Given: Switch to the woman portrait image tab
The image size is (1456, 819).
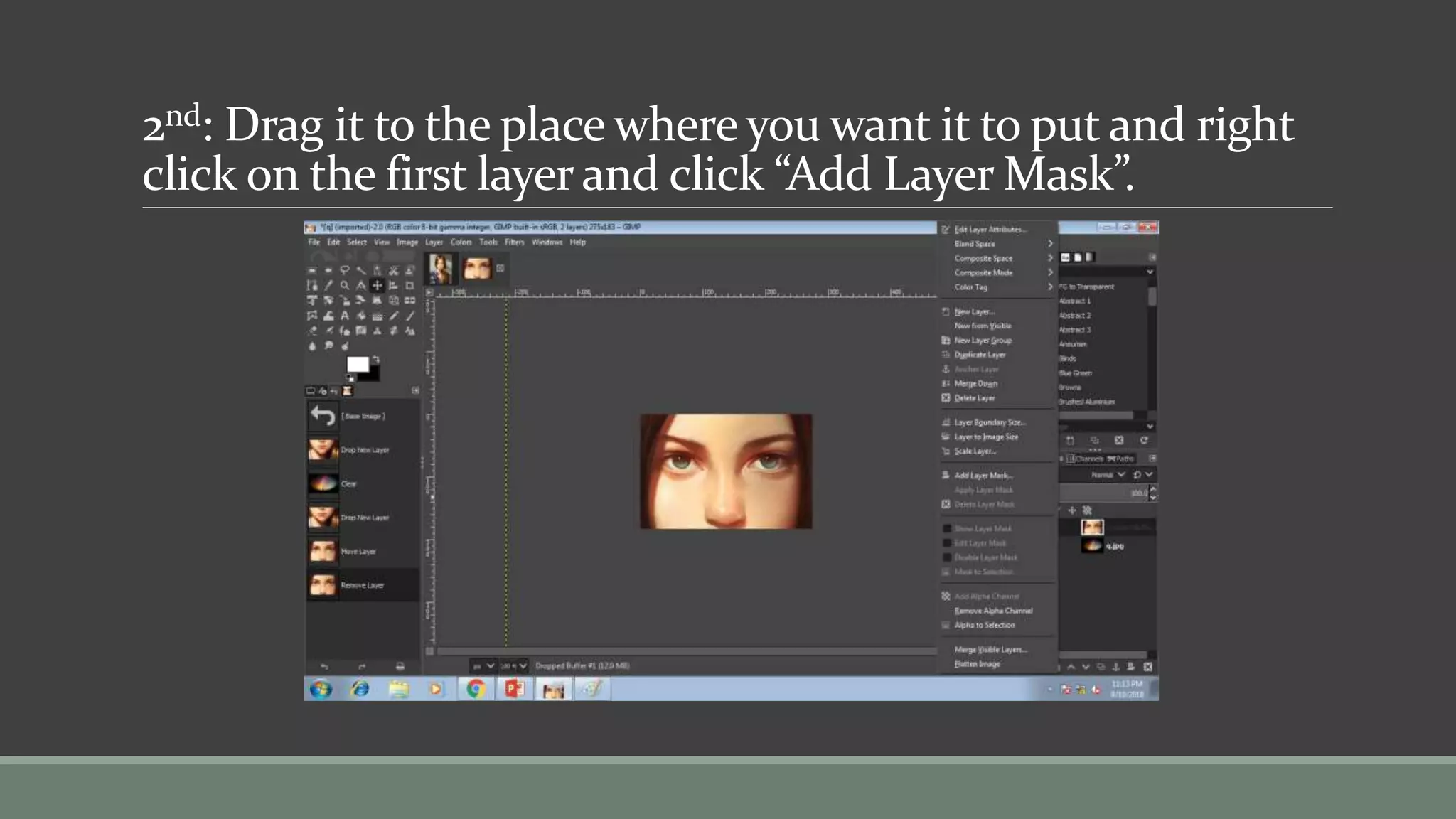Looking at the screenshot, I should pyautogui.click(x=441, y=269).
